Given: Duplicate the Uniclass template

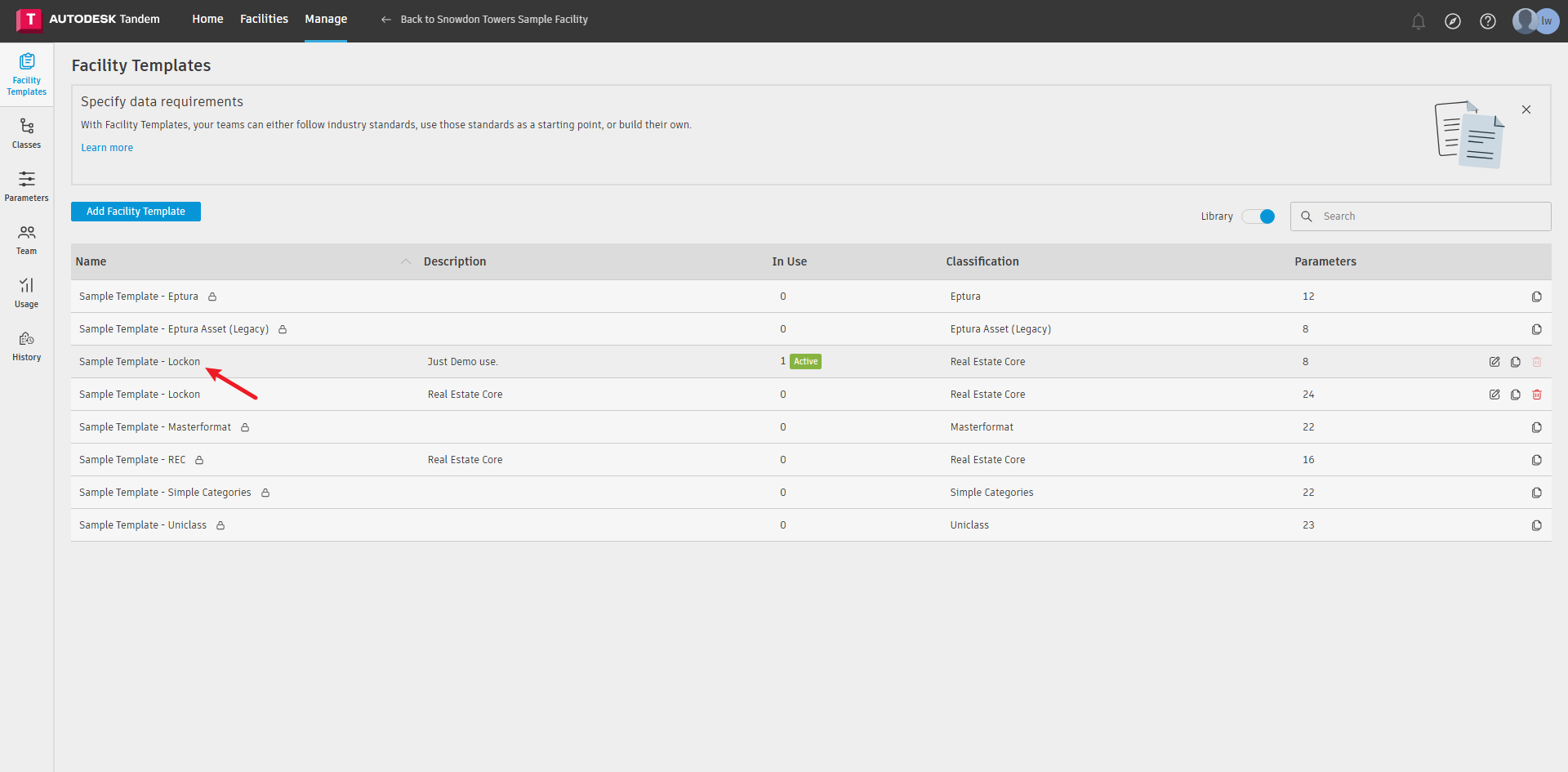Looking at the screenshot, I should 1537,525.
